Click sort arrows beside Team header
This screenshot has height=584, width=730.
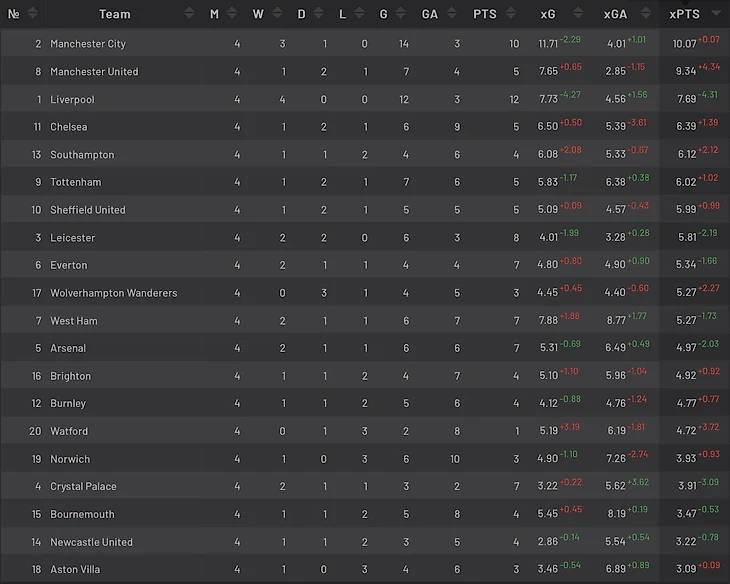(186, 14)
